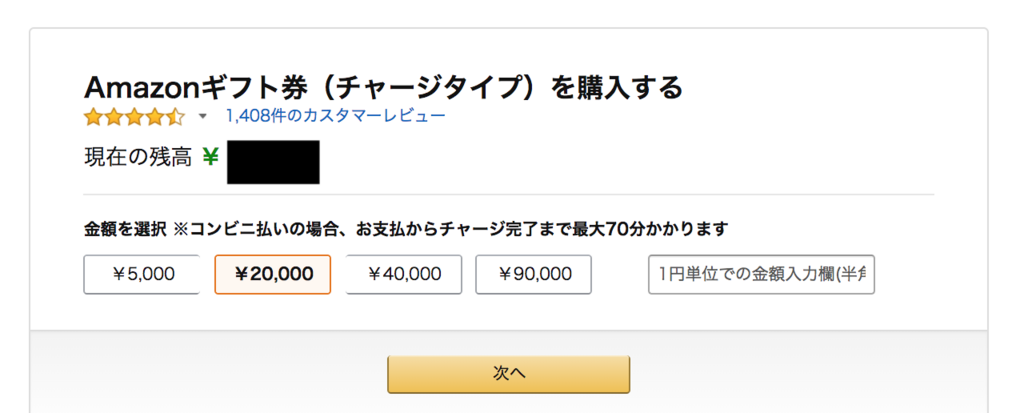Focus the 1円単位 custom amount field
1024x413 pixels.
tap(761, 274)
